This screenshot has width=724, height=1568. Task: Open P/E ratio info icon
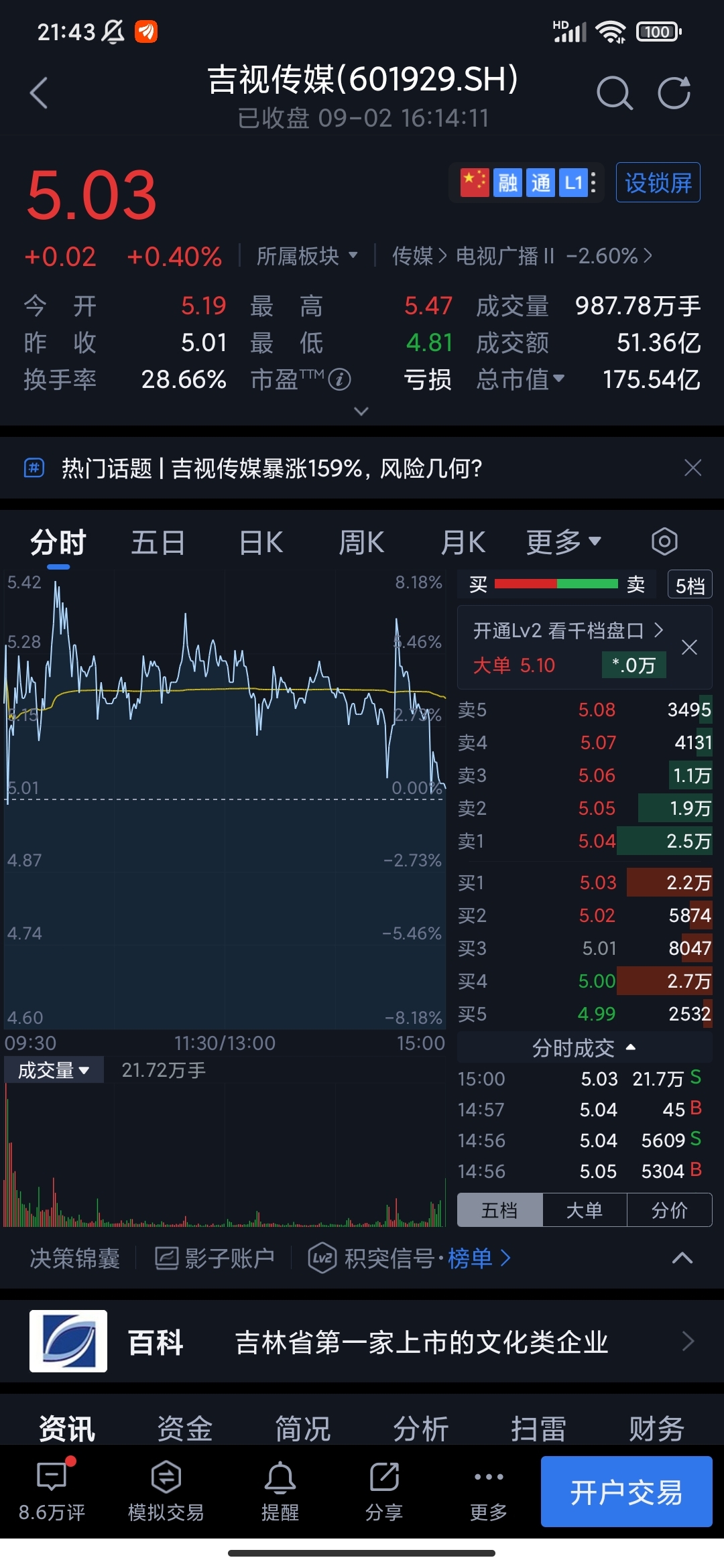click(340, 380)
